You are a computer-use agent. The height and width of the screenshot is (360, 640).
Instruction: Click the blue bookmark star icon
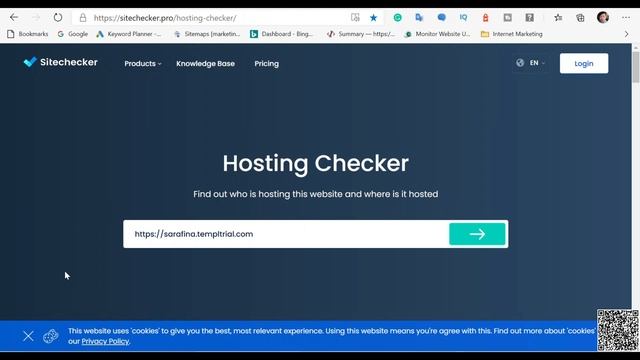click(373, 18)
